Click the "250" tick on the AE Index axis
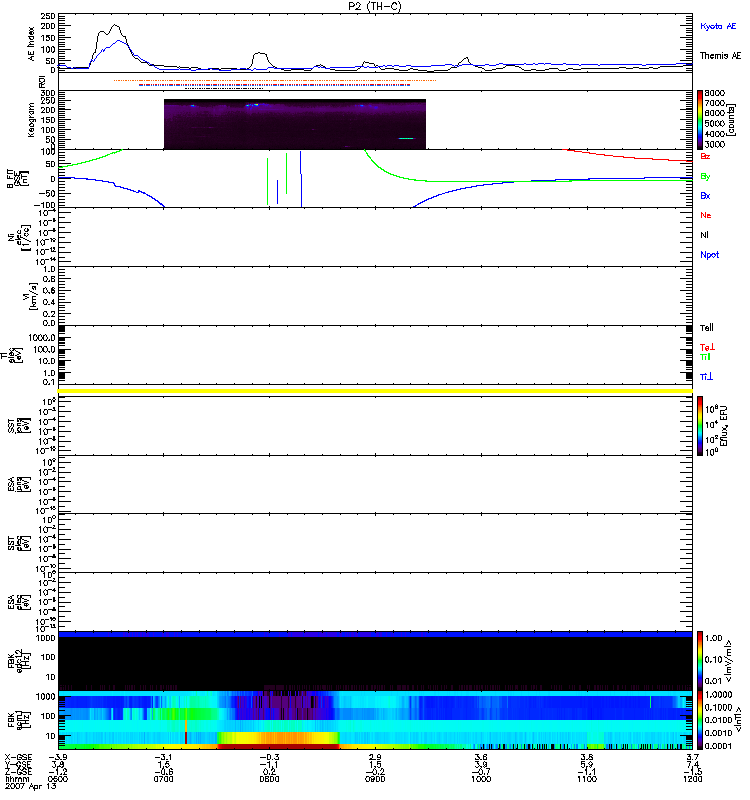The image size is (750, 800). [x=49, y=16]
